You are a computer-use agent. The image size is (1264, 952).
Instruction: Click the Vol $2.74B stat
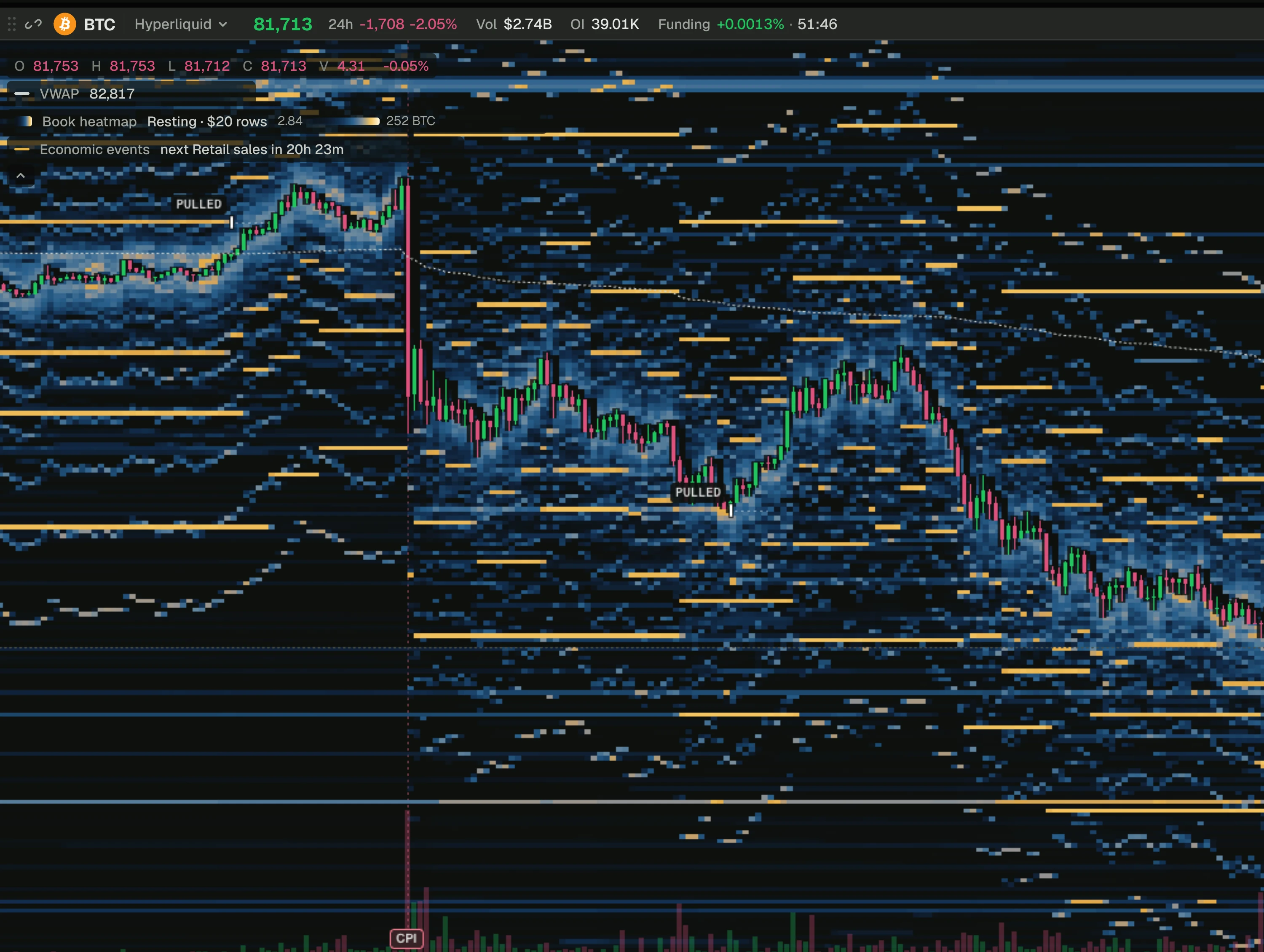pos(514,24)
